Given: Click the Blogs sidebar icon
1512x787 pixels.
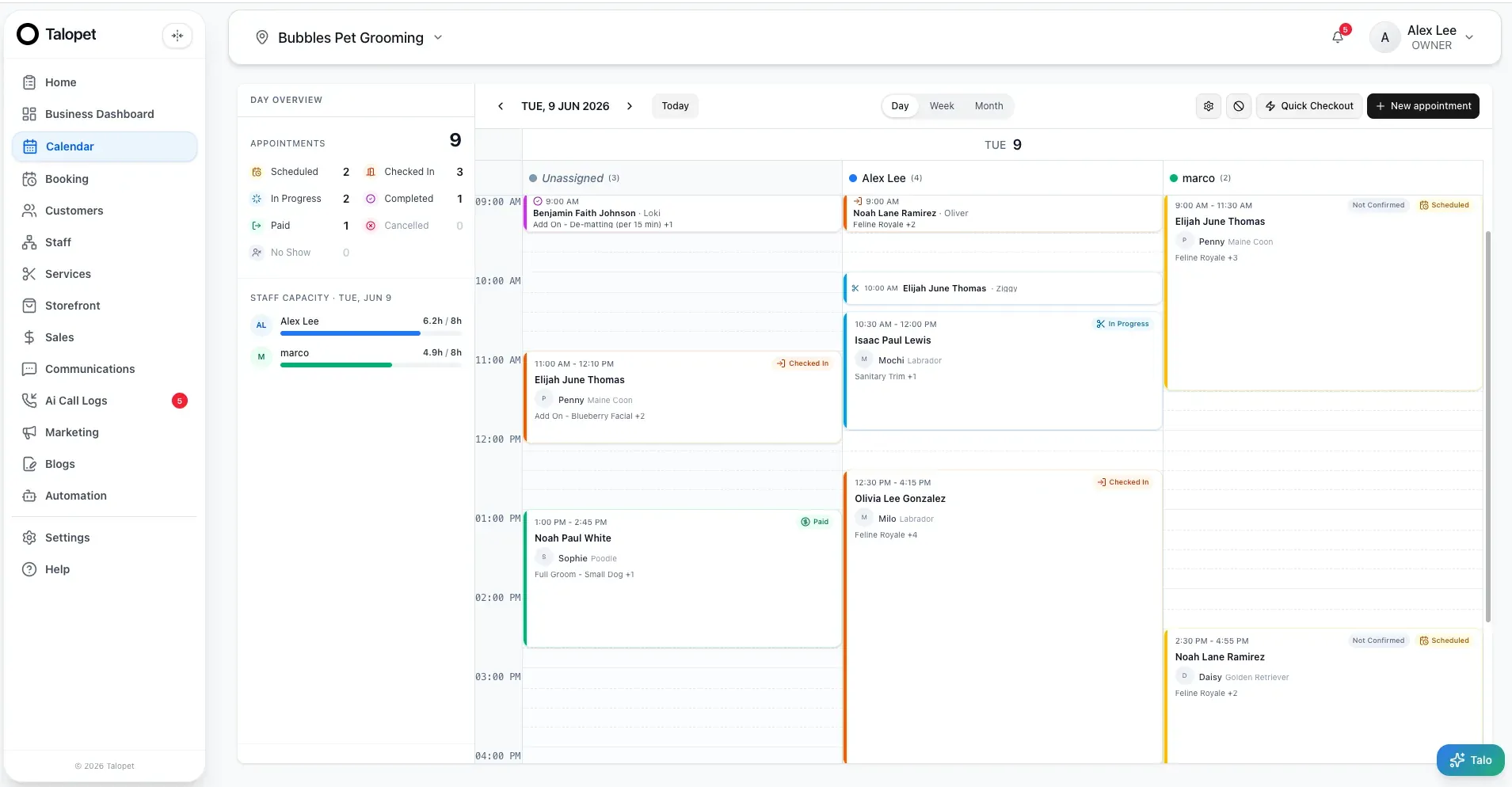Looking at the screenshot, I should [x=29, y=464].
